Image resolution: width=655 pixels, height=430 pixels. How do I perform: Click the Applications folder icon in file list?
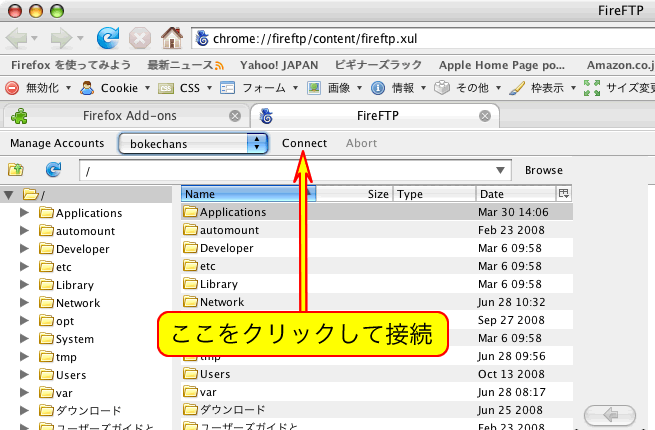pyautogui.click(x=190, y=211)
